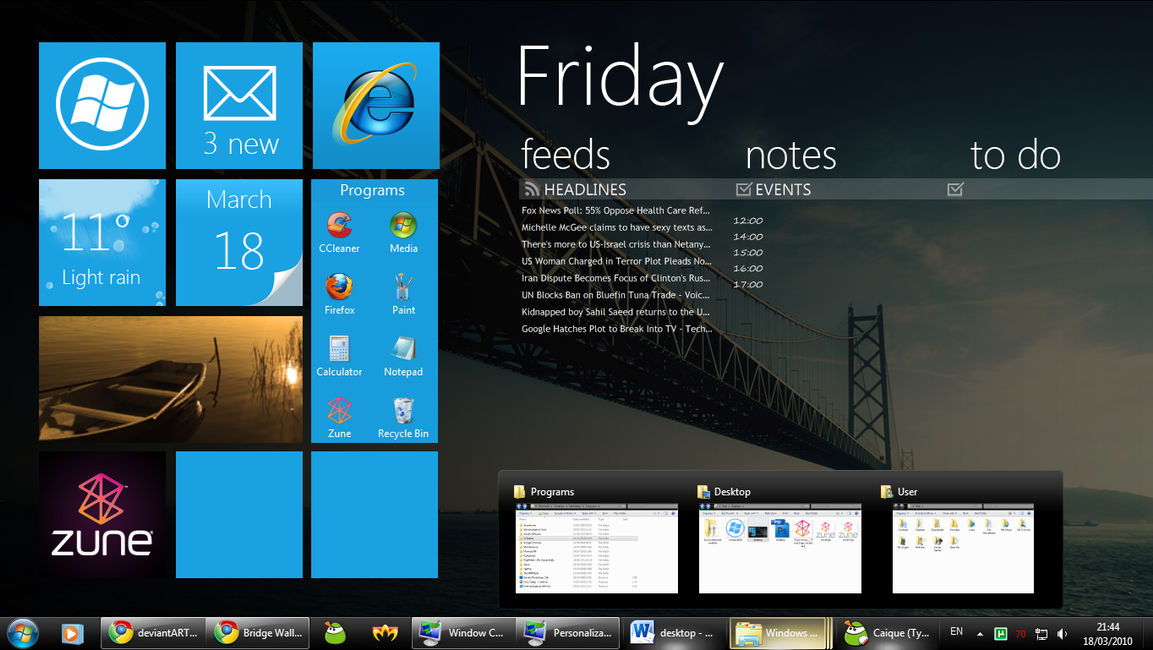Image resolution: width=1153 pixels, height=650 pixels.
Task: Switch to the Desktop window preview thumbnail
Action: click(779, 548)
